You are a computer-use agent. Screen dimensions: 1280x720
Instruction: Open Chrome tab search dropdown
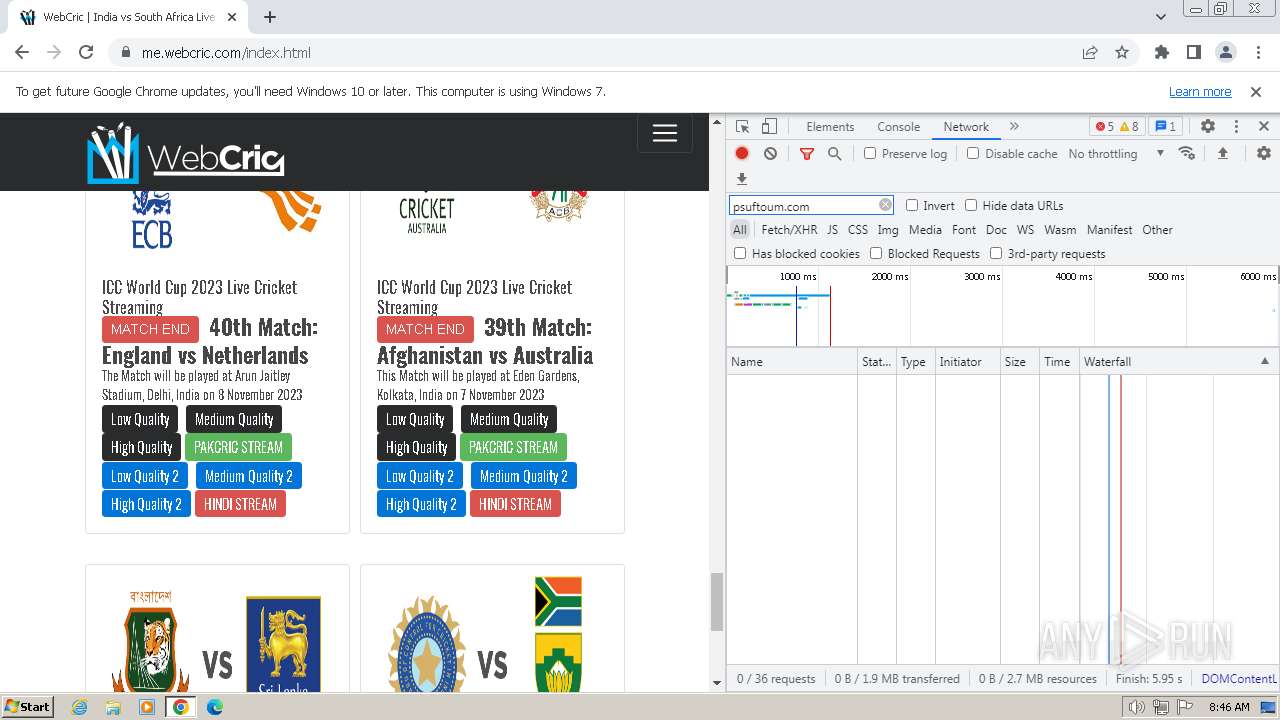[1161, 17]
